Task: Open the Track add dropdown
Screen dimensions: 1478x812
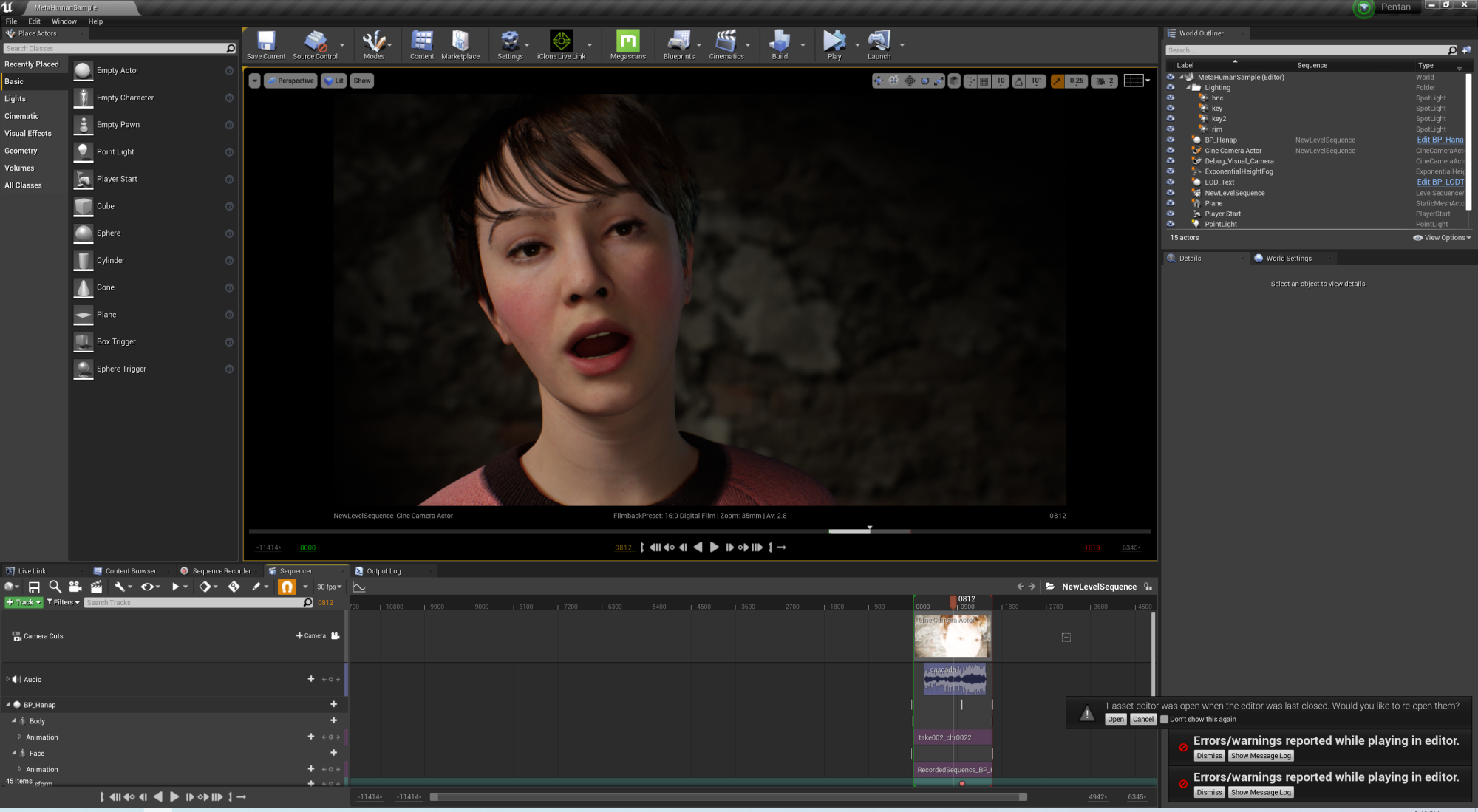Action: pos(24,602)
